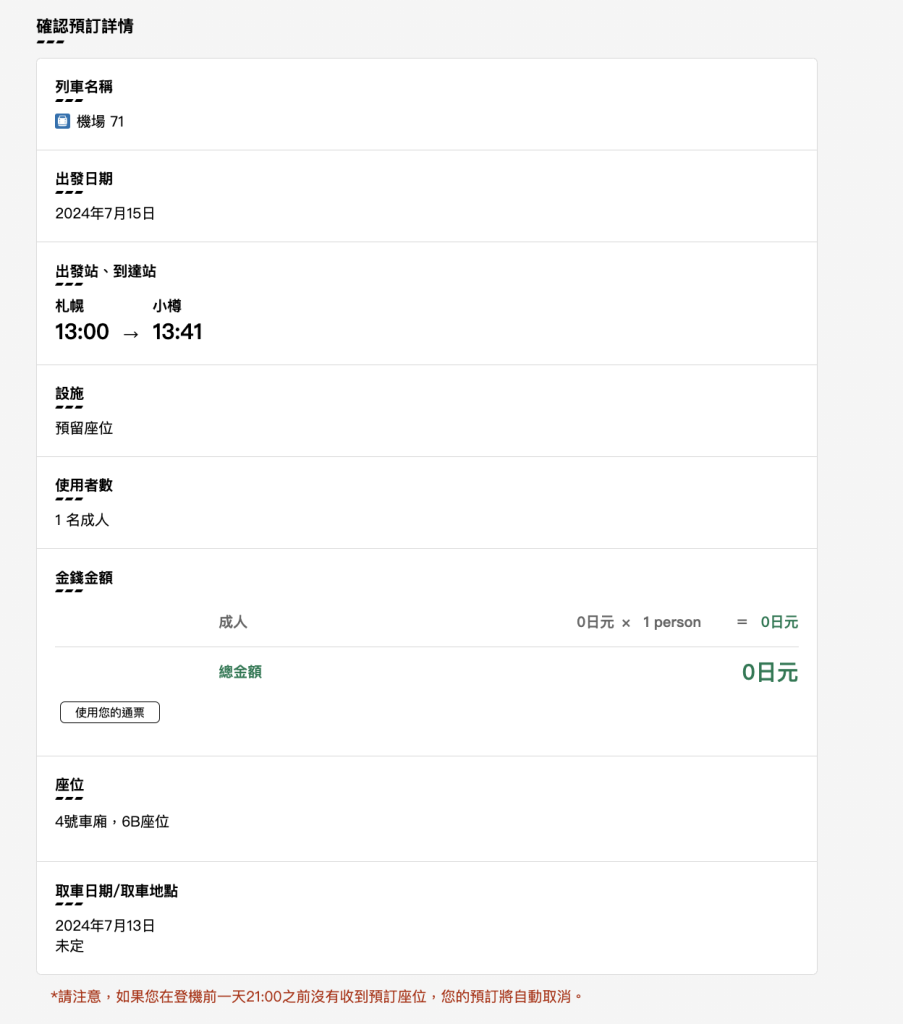Click the 出發站、到達站 section label

(105, 271)
